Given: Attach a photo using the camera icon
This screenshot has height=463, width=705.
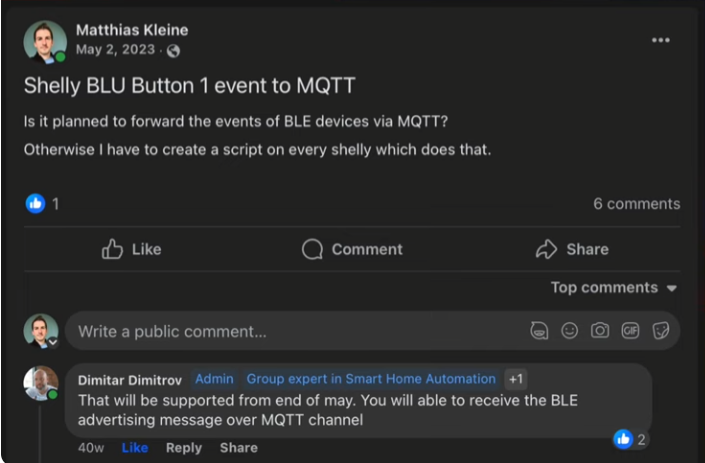Looking at the screenshot, I should (x=600, y=331).
